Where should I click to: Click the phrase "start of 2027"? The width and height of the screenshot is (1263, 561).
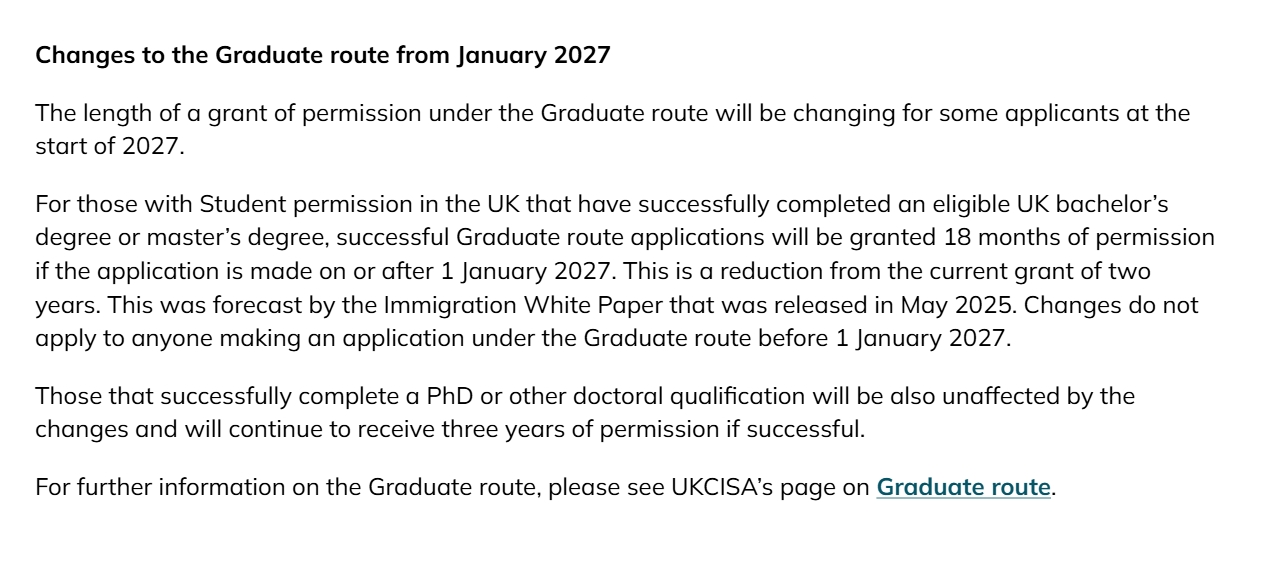pos(108,145)
